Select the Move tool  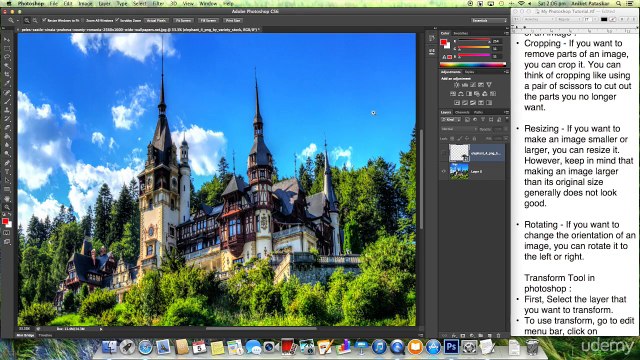[7, 40]
